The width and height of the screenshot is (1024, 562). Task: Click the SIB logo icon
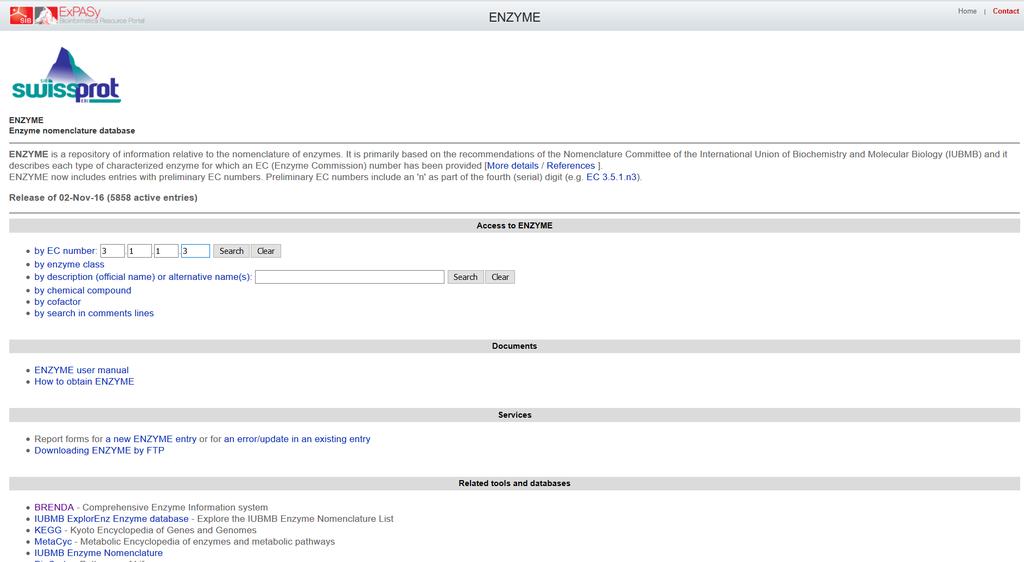[x=21, y=15]
